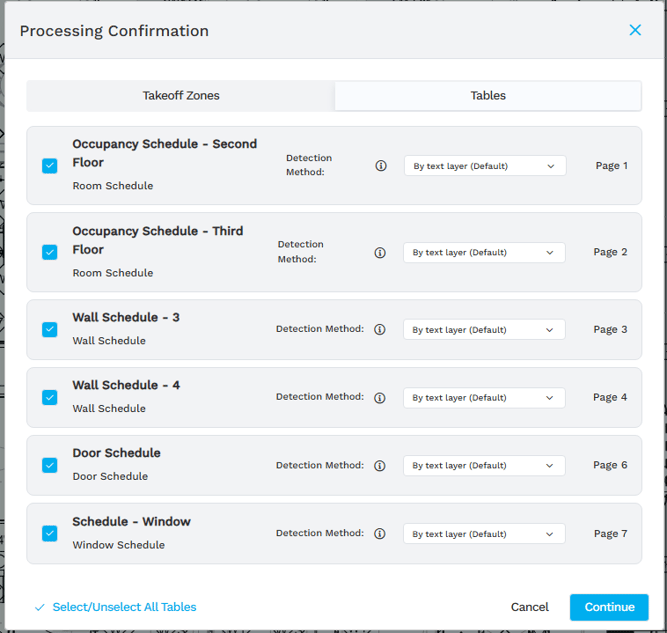Click the Continue button
This screenshot has height=633, width=667.
coord(609,607)
